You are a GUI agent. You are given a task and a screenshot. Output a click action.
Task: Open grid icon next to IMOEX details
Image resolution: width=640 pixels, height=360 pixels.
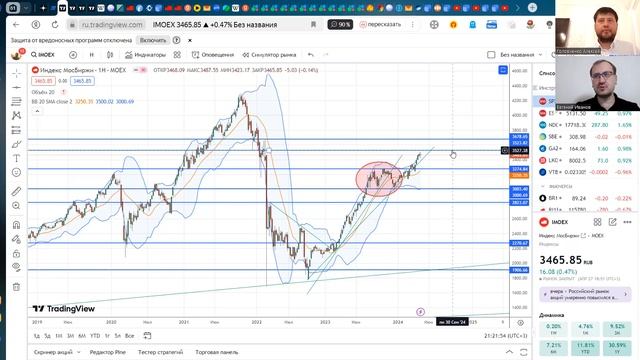(598, 222)
